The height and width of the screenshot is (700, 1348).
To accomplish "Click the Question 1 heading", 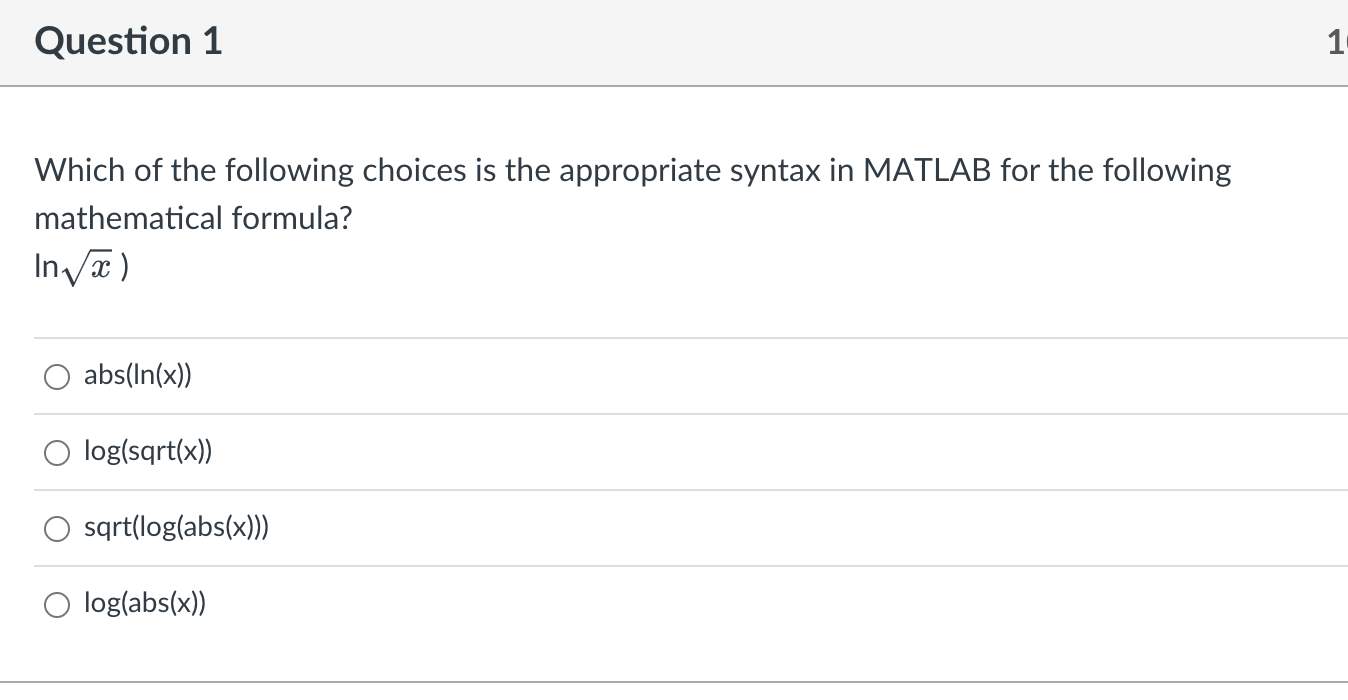I will [x=128, y=42].
